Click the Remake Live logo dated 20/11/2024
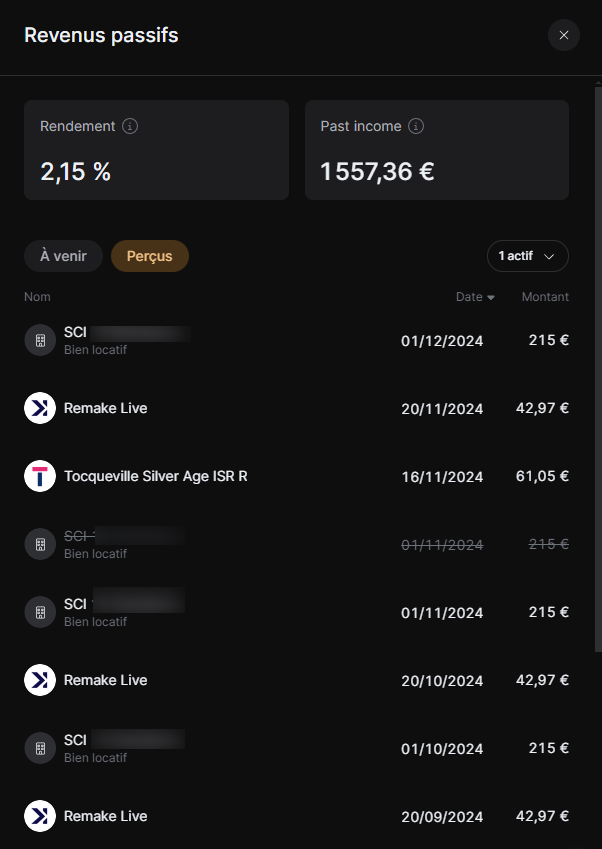 pos(40,408)
